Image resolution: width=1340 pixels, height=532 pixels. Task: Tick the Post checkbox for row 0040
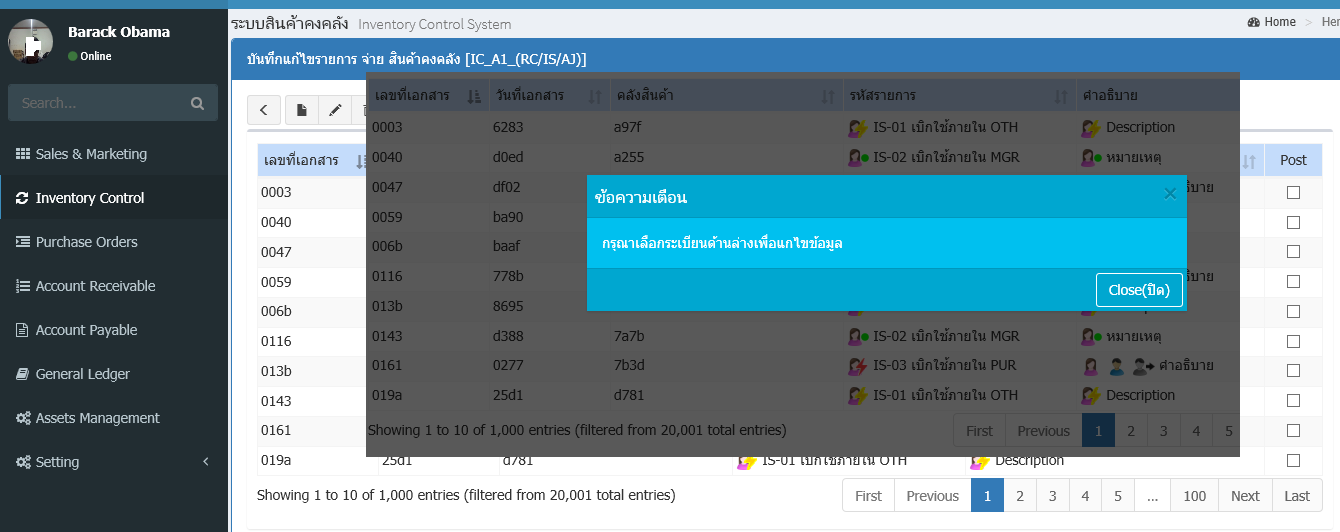[1293, 222]
